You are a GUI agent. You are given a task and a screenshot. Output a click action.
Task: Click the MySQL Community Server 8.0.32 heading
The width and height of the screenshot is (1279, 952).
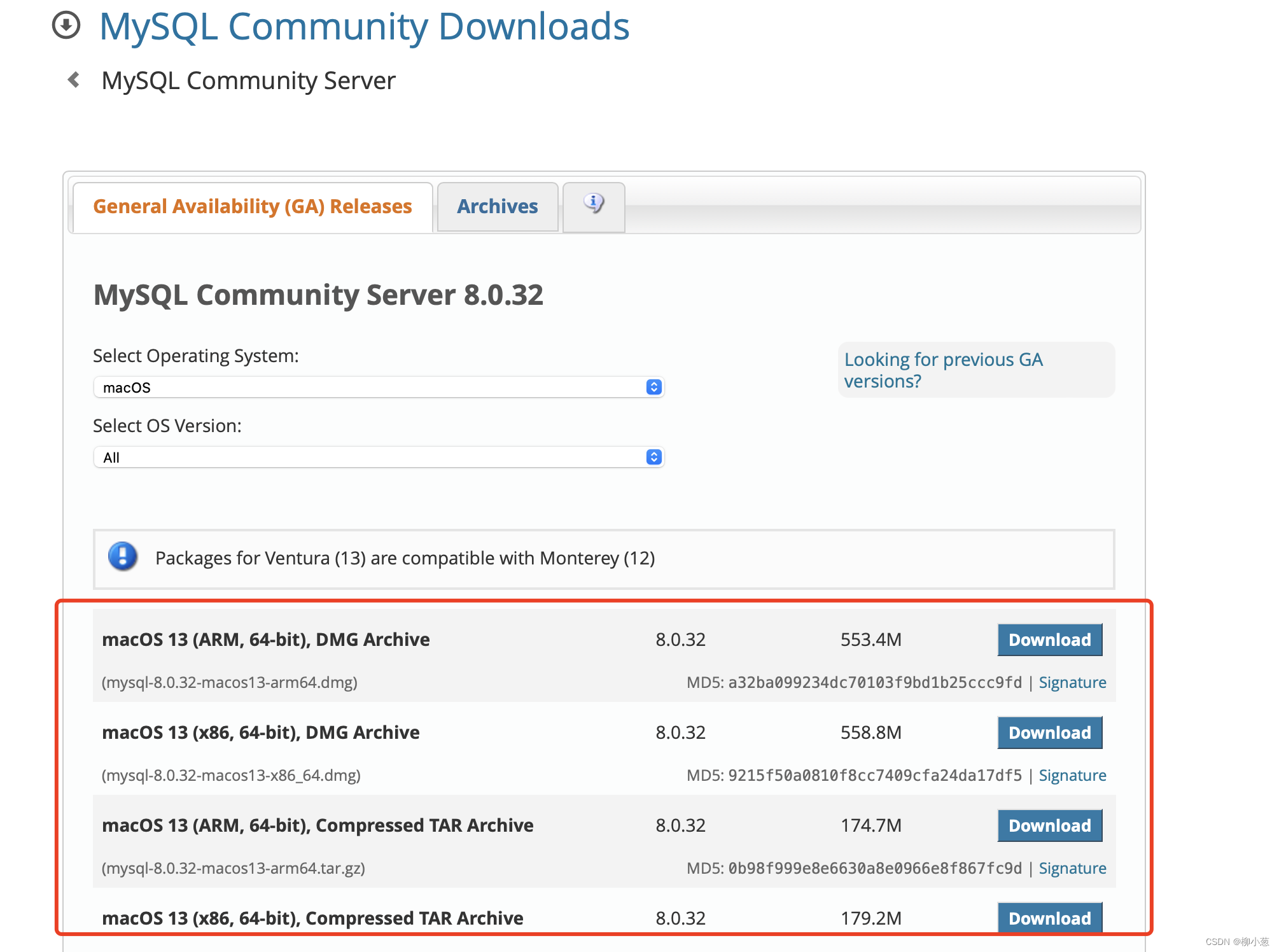tap(318, 295)
